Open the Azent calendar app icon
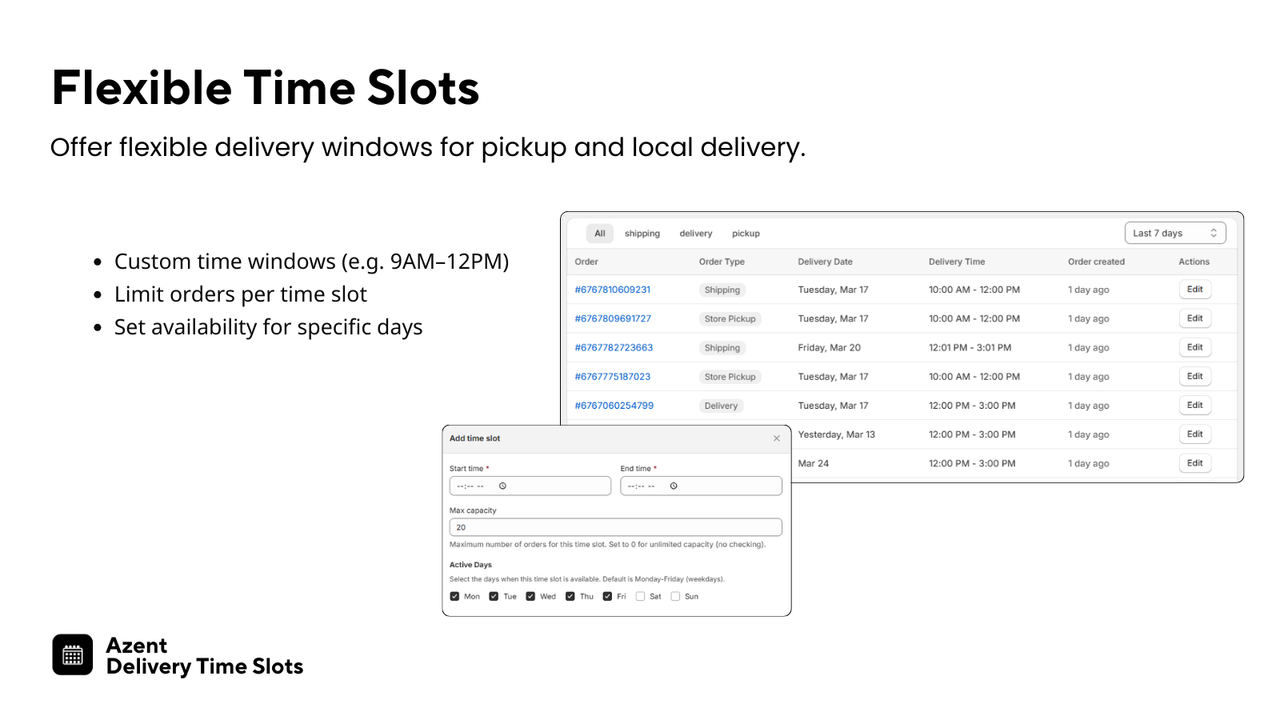 click(72, 655)
